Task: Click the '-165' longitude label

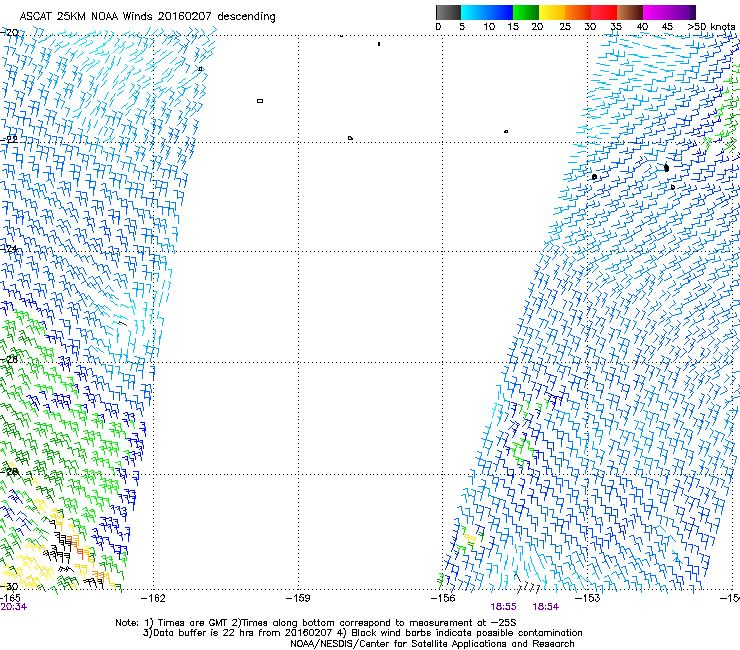Action: click(x=10, y=598)
